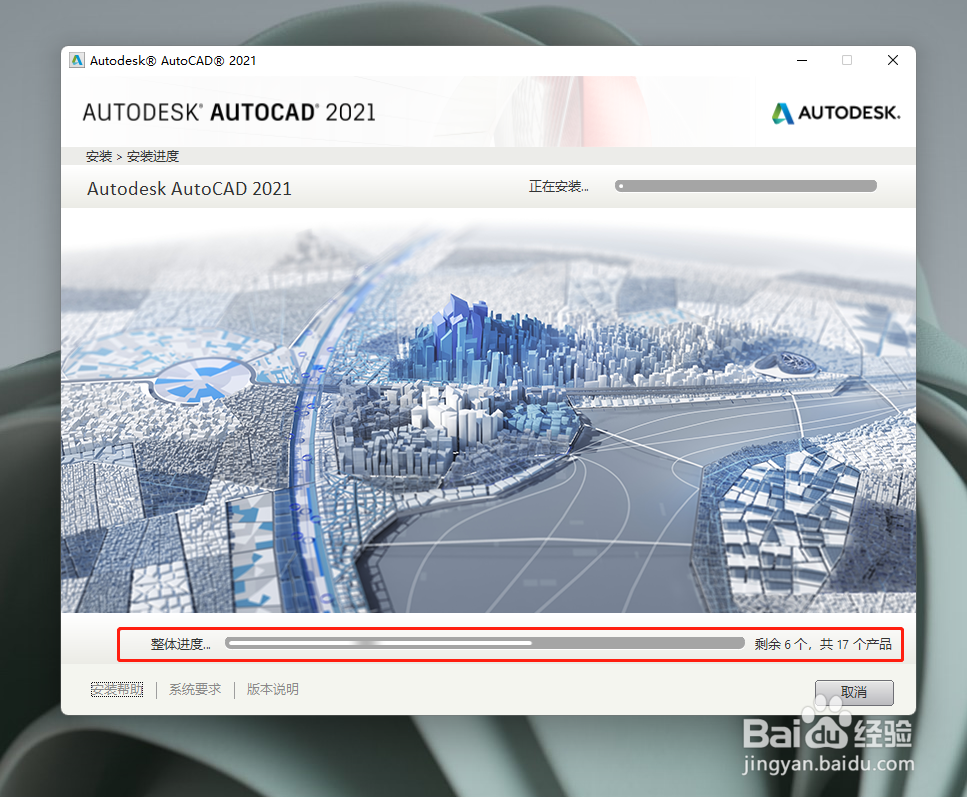This screenshot has width=967, height=797.
Task: Click the Autodesk logo icon in the title bar
Action: pyautogui.click(x=77, y=60)
